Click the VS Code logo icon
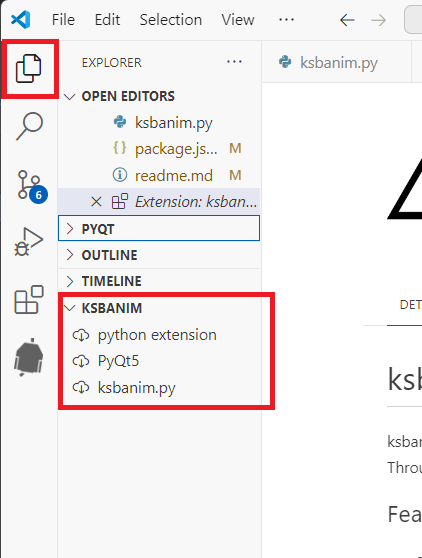422x558 pixels. (20, 20)
